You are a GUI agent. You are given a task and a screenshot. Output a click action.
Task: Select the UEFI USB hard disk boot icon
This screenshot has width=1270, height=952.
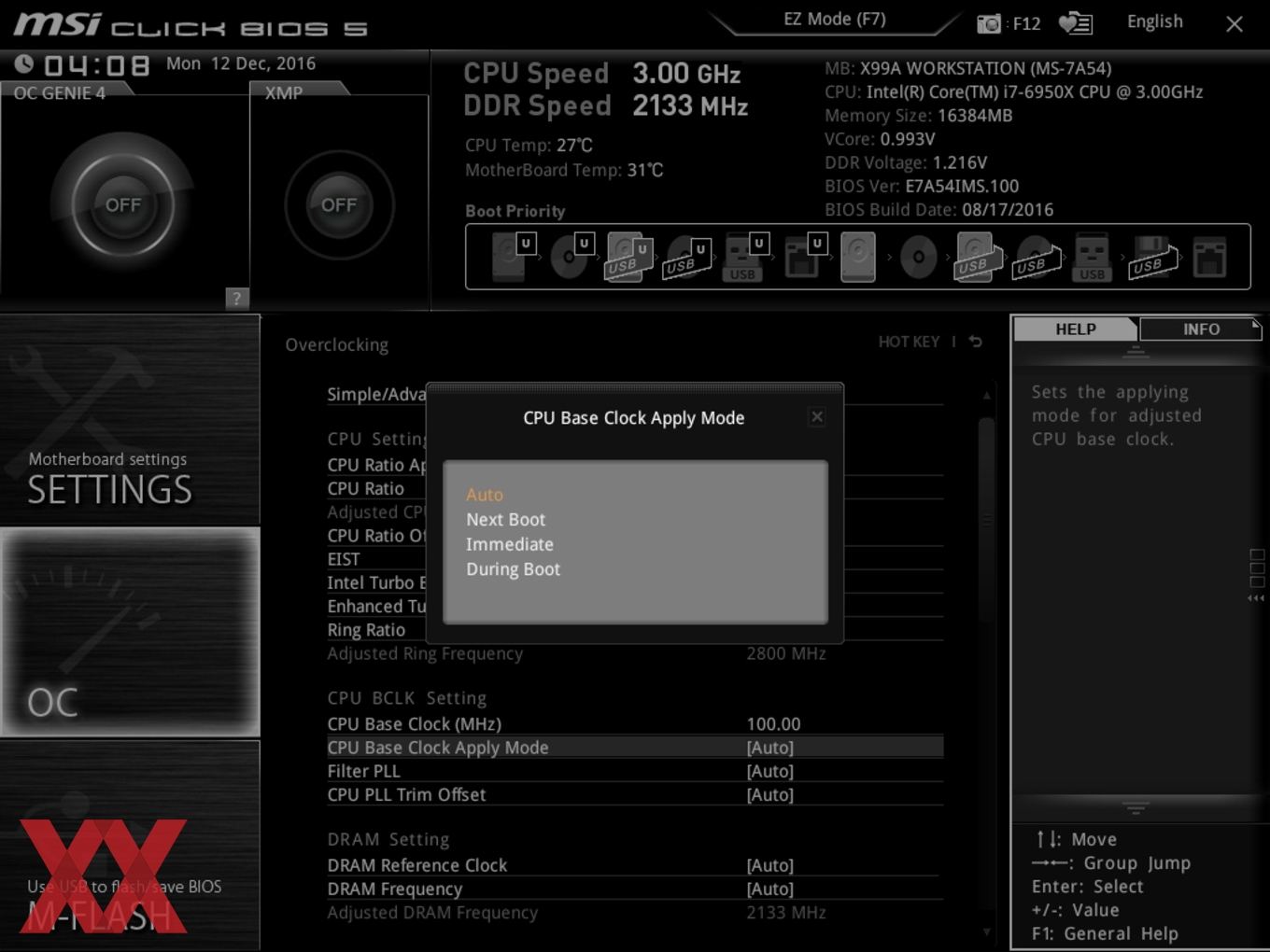[628, 257]
